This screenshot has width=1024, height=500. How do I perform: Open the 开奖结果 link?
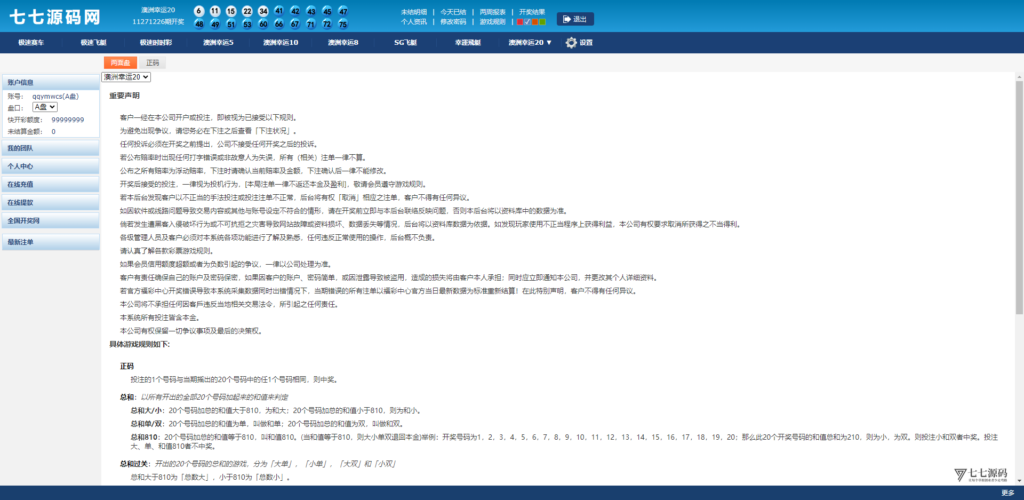click(x=532, y=12)
